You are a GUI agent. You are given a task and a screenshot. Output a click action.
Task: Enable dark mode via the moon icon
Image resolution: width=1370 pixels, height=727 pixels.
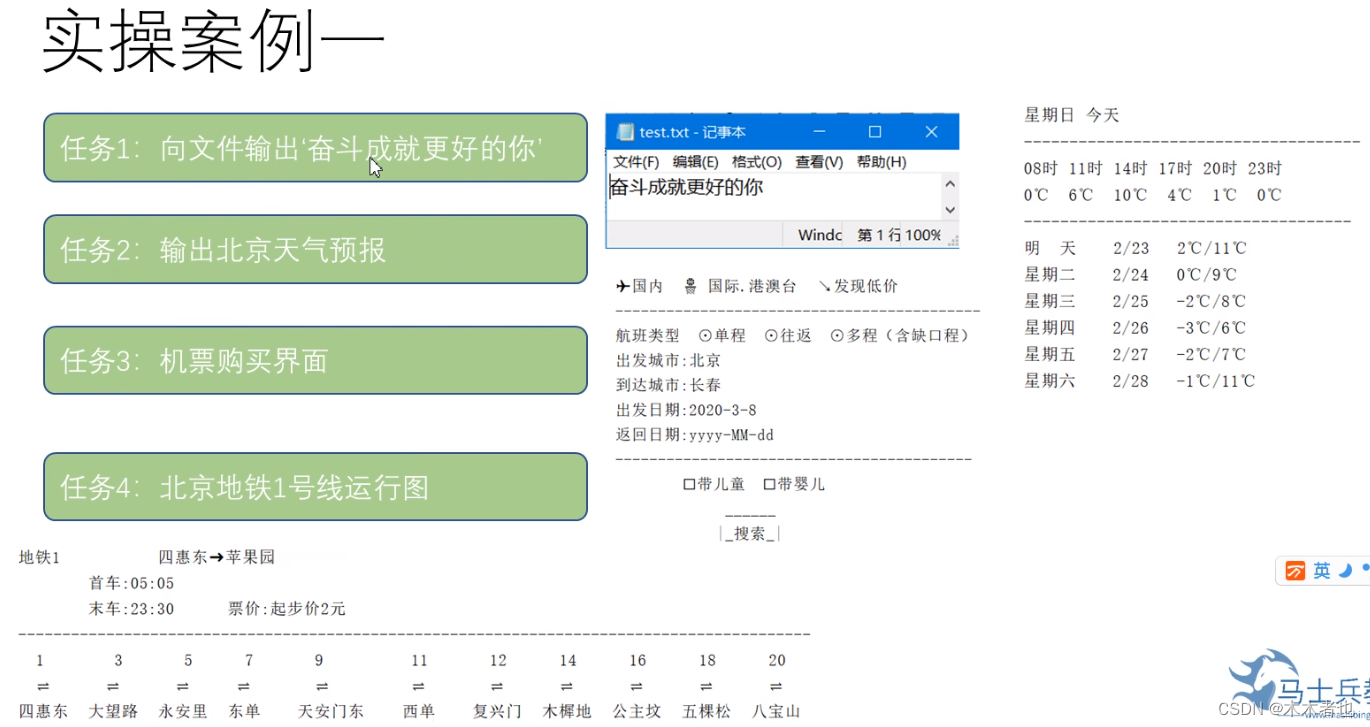pos(1345,570)
